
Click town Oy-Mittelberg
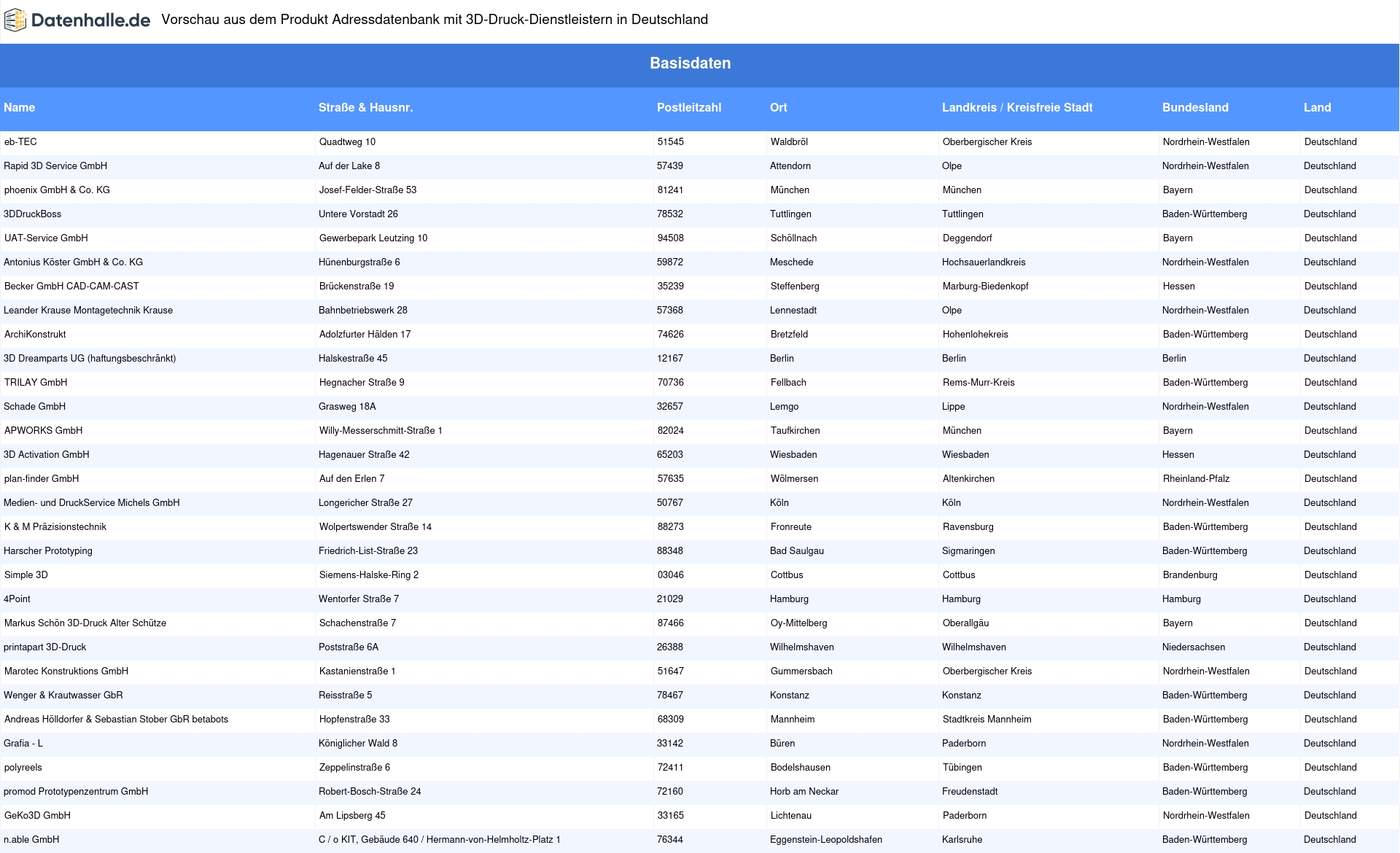(799, 623)
